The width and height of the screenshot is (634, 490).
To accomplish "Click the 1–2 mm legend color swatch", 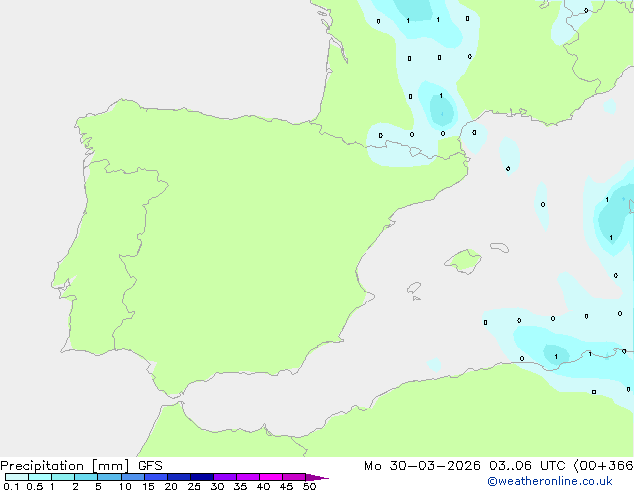I will point(63,477).
